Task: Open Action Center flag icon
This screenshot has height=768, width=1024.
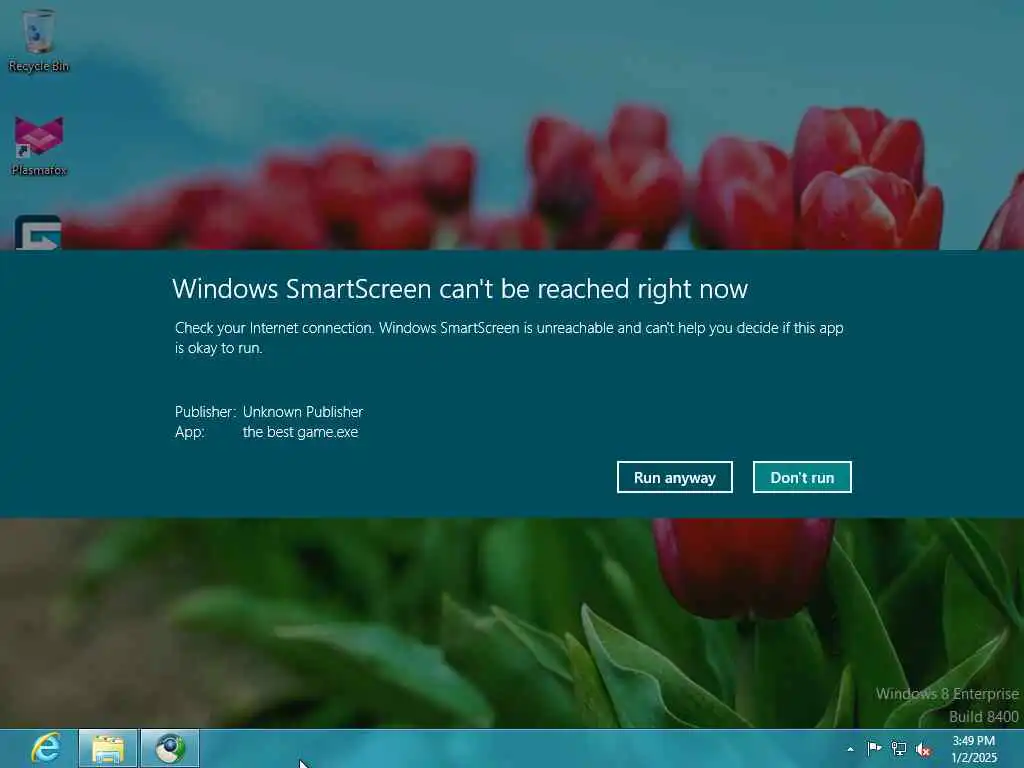Action: pyautogui.click(x=874, y=748)
